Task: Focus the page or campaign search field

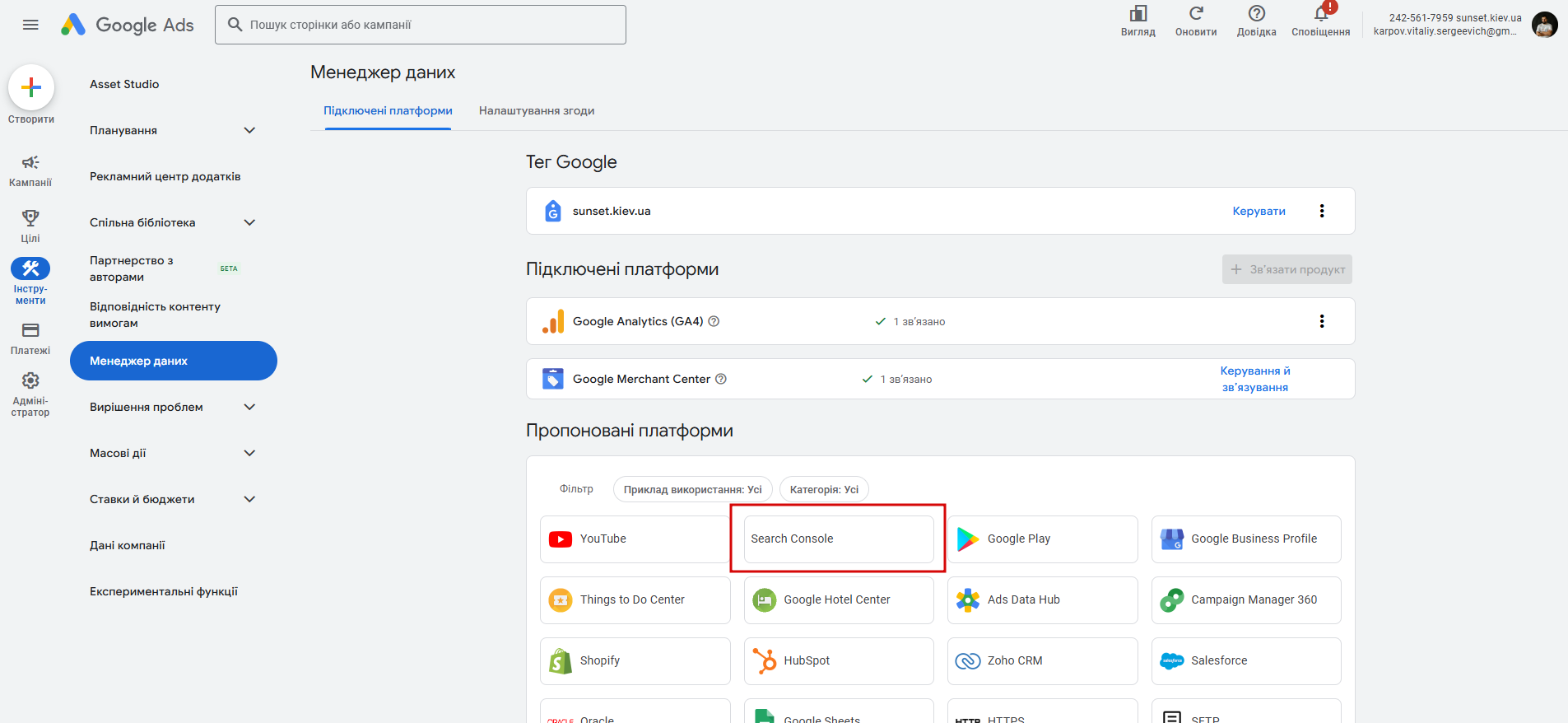Action: [x=421, y=25]
